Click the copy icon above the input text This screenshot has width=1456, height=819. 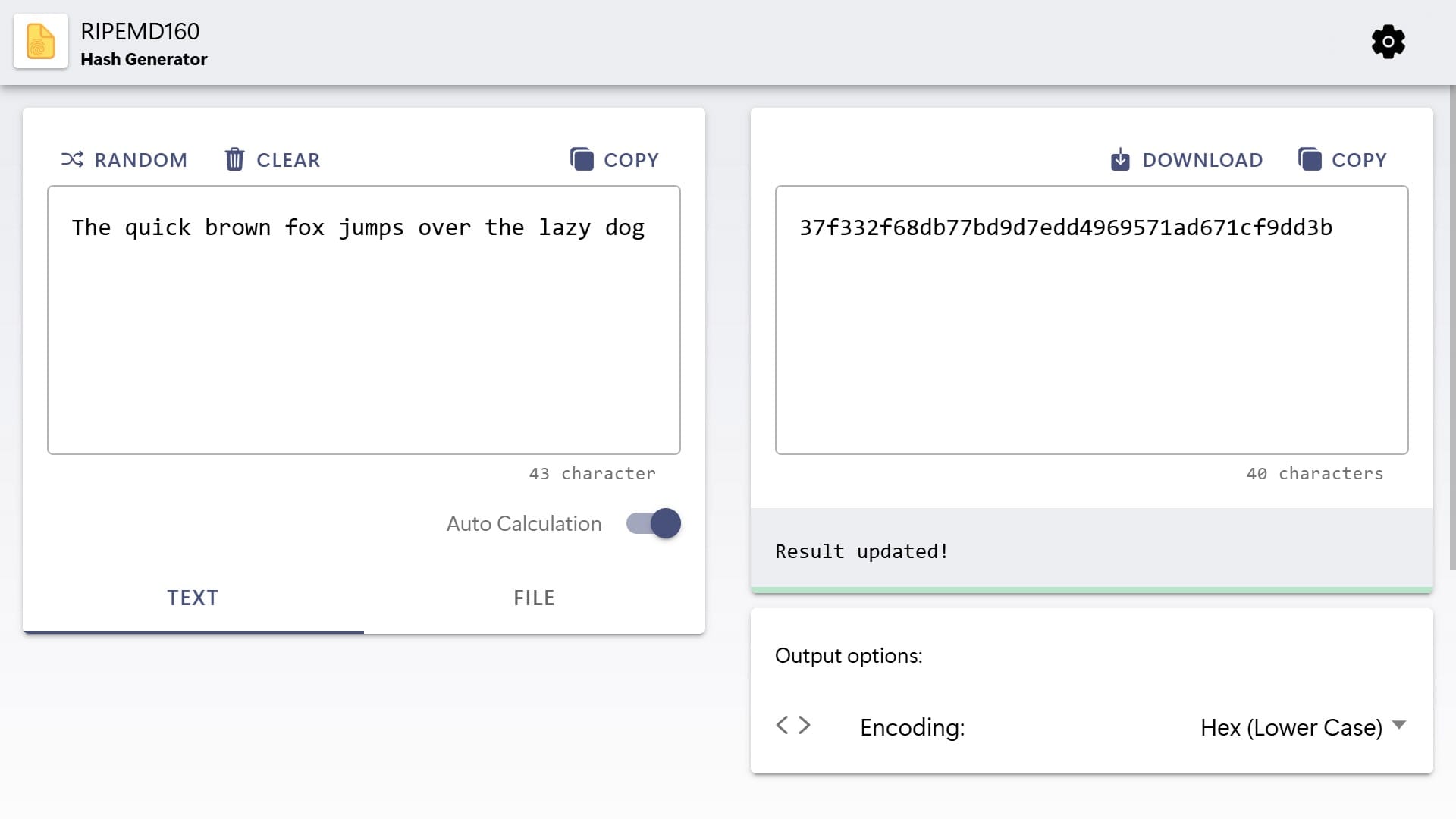(582, 159)
